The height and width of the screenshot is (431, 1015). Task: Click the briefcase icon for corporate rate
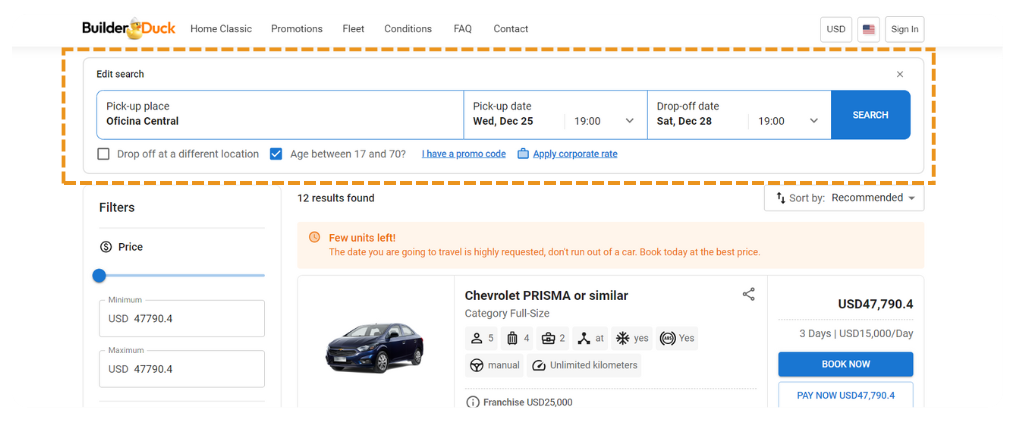coord(523,154)
